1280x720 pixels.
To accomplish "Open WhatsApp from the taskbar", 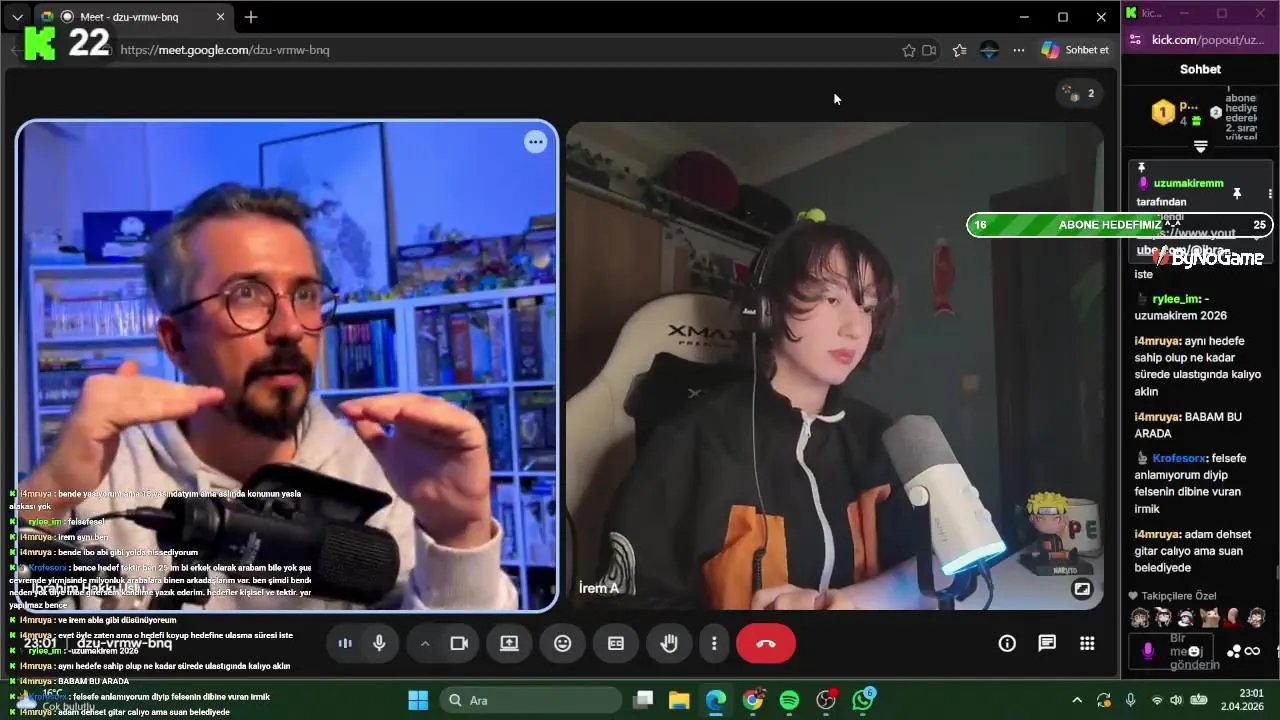I will (x=863, y=700).
